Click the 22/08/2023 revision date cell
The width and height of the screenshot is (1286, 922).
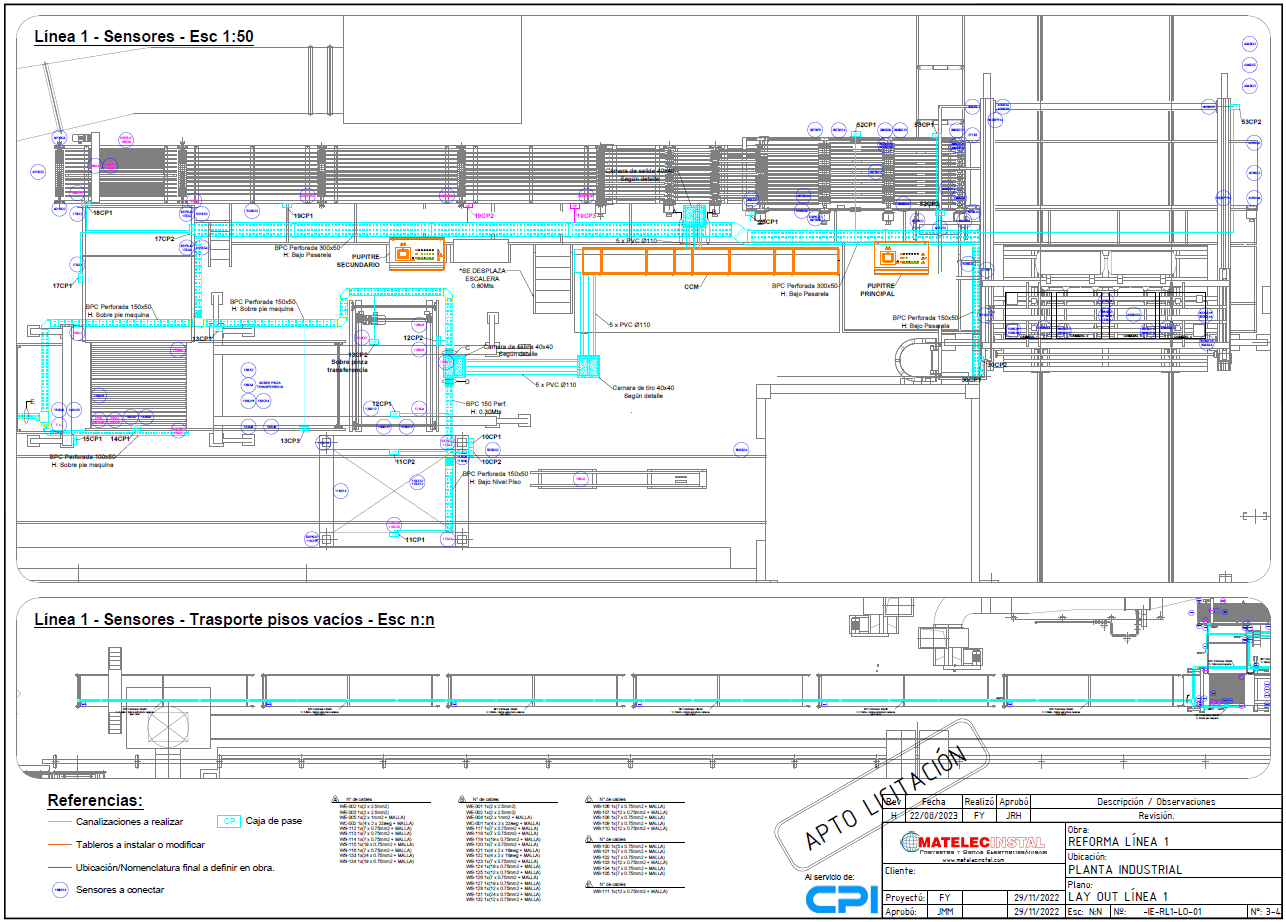pos(932,815)
